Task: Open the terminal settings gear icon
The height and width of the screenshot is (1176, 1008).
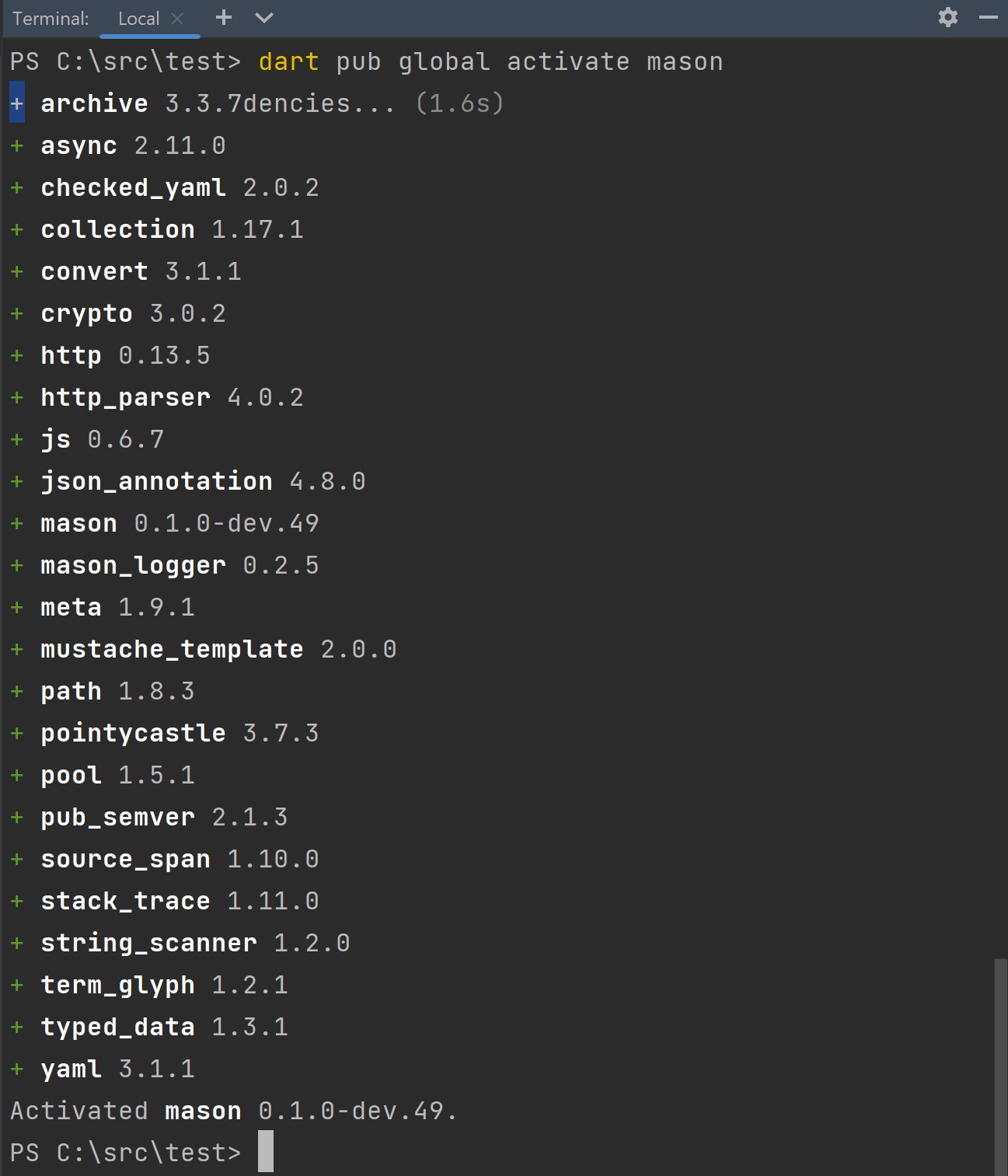Action: pyautogui.click(x=947, y=17)
